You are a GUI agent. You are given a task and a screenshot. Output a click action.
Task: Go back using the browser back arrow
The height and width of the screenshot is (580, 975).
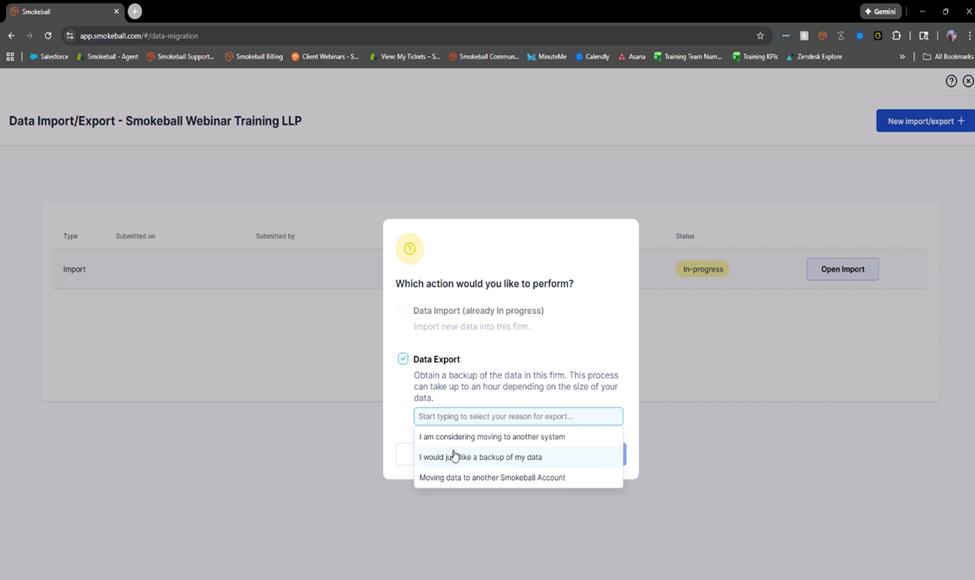pyautogui.click(x=12, y=35)
